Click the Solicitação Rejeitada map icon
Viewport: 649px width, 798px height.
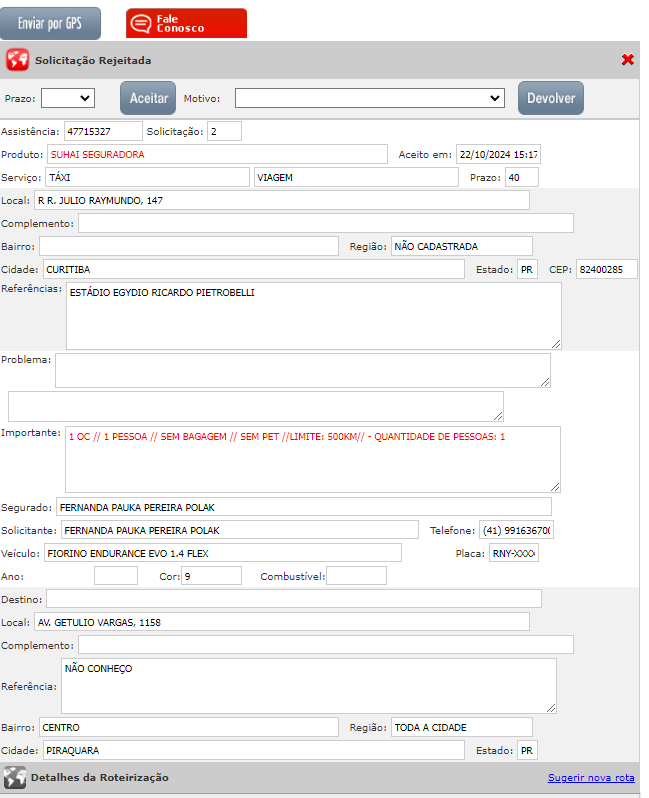[17, 60]
